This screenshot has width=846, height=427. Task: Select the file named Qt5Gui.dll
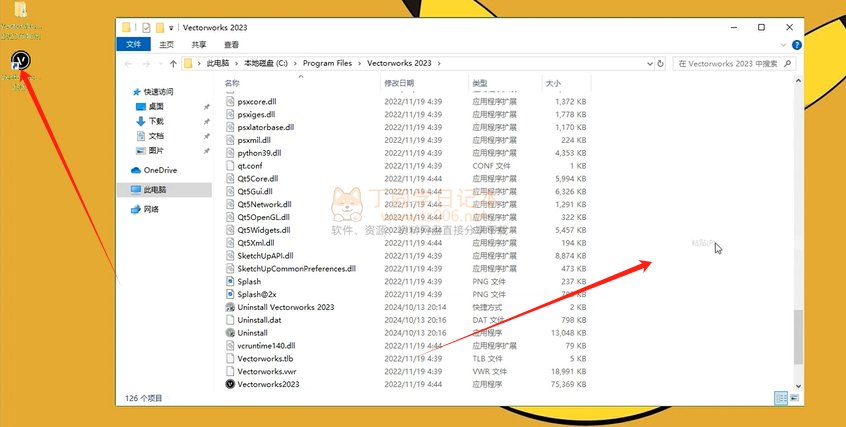[255, 192]
